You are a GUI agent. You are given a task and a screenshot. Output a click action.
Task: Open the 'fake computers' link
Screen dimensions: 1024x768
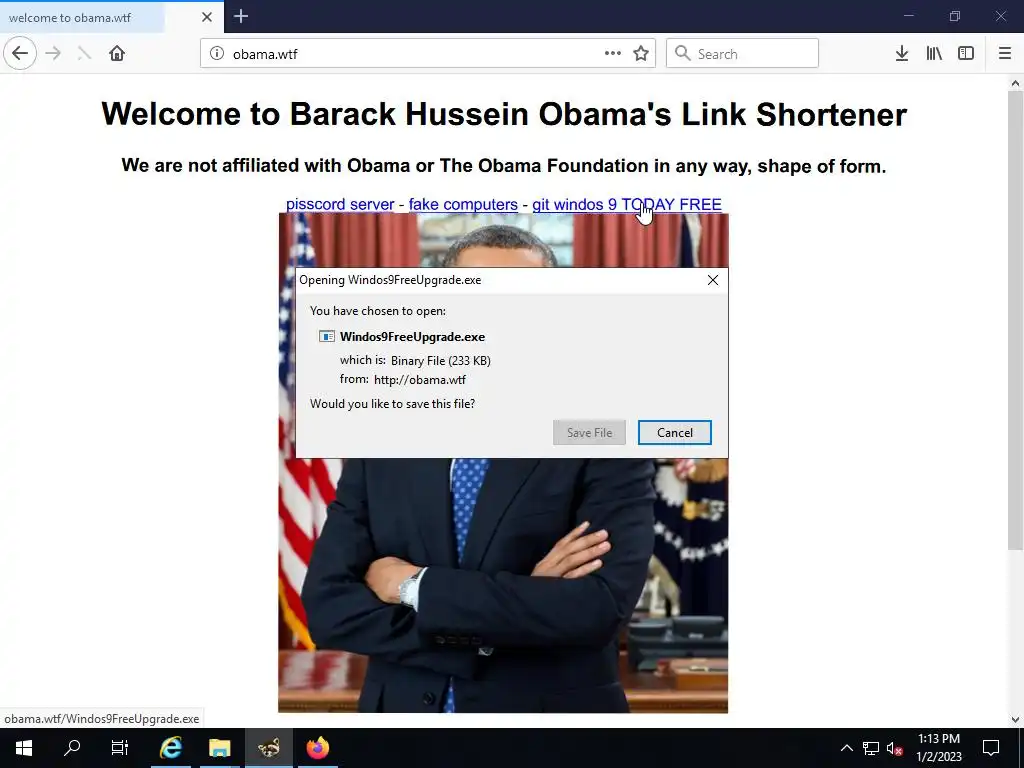pos(463,204)
